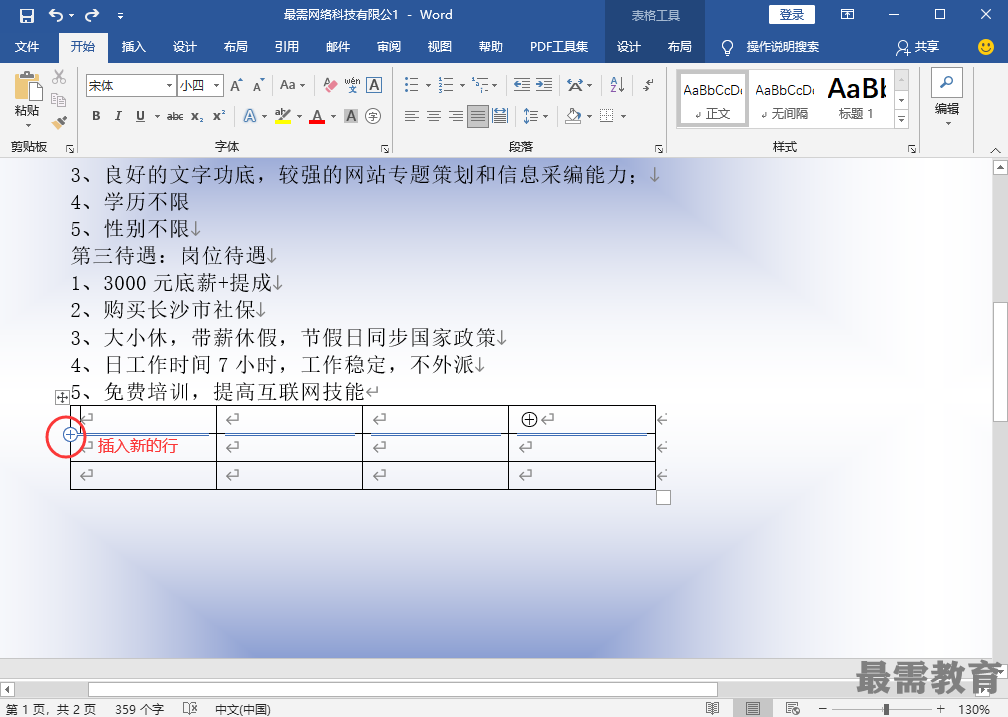The image size is (1008, 717).
Task: Select the Format Painter brush
Action: click(59, 122)
